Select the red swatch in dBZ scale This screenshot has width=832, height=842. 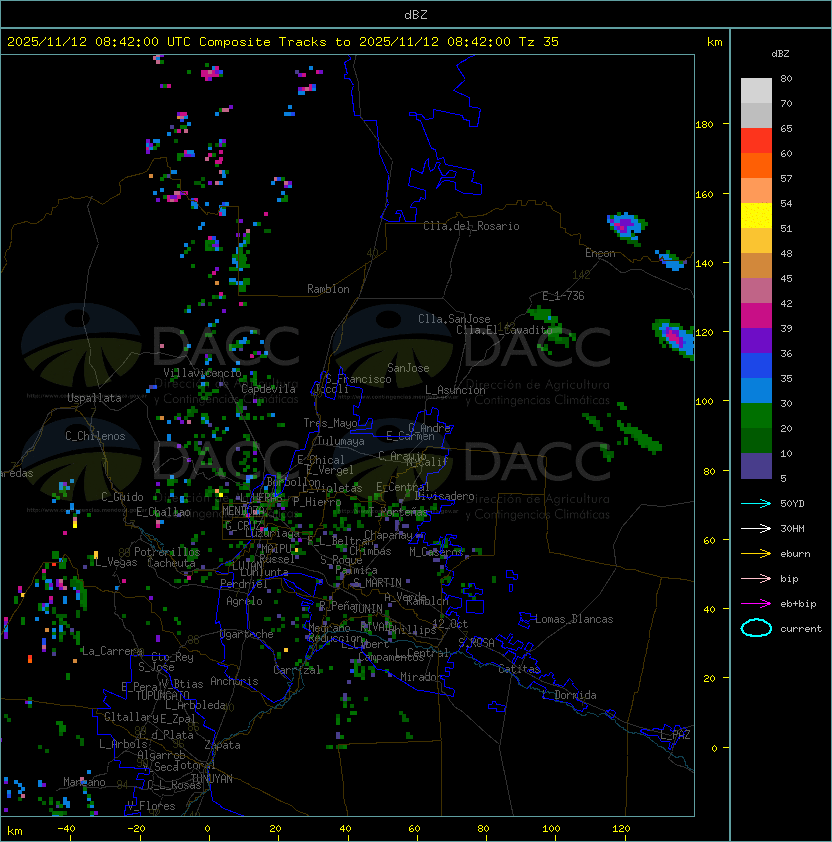click(x=756, y=141)
